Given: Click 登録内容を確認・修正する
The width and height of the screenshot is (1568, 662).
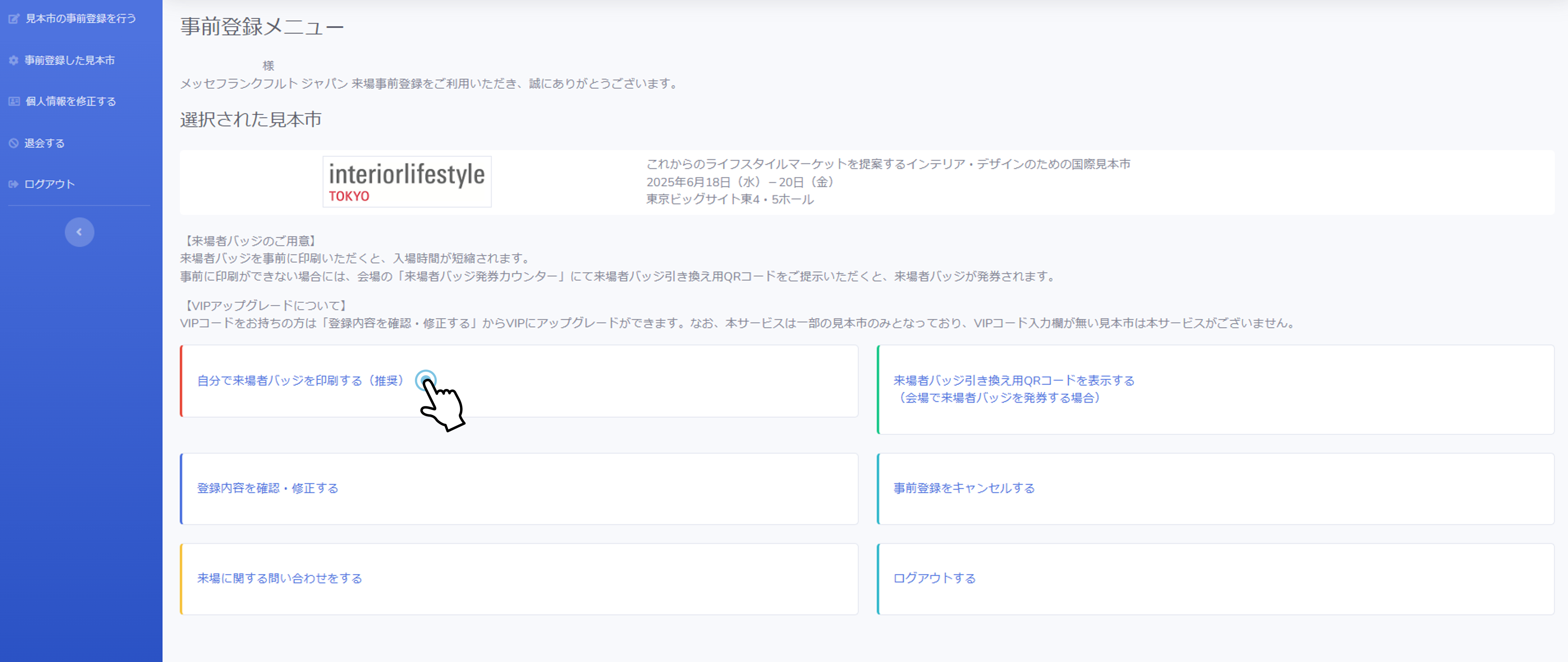Looking at the screenshot, I should 267,489.
